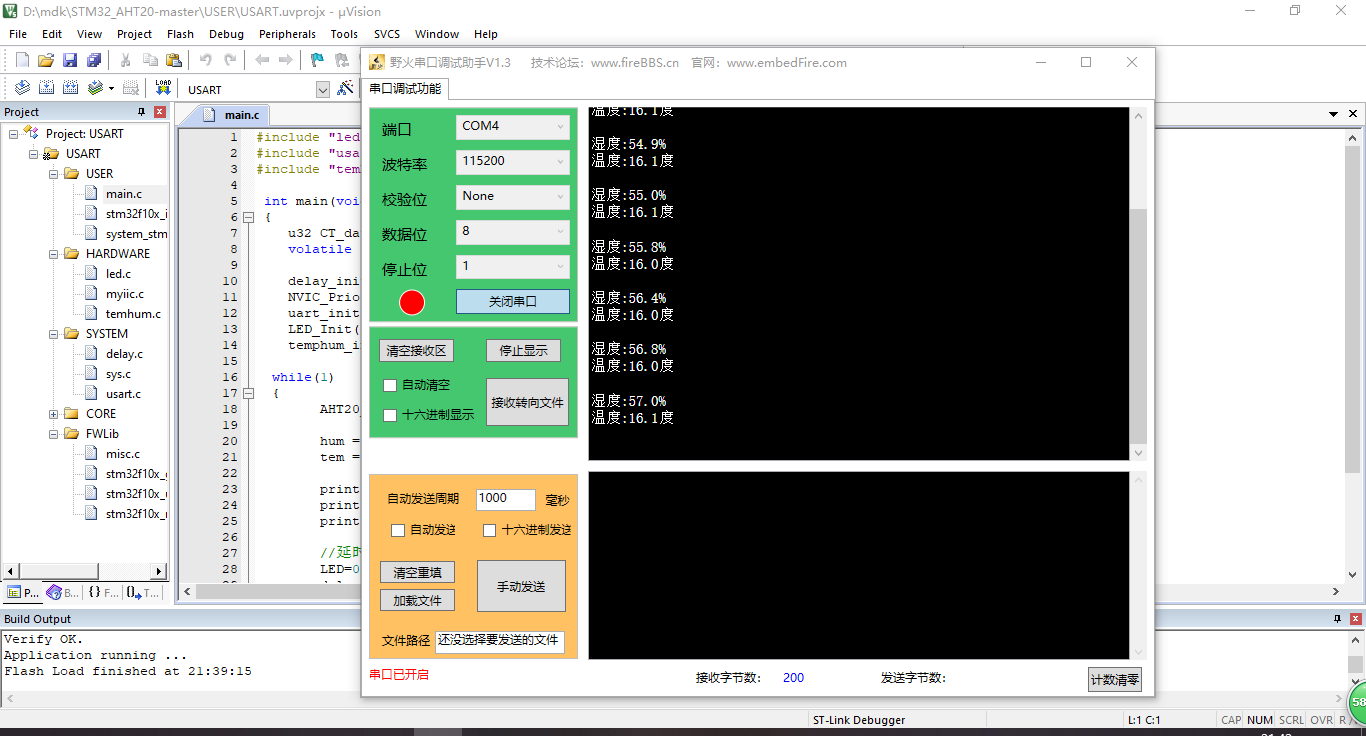
Task: Pin the Build Output panel
Action: pos(1338,619)
